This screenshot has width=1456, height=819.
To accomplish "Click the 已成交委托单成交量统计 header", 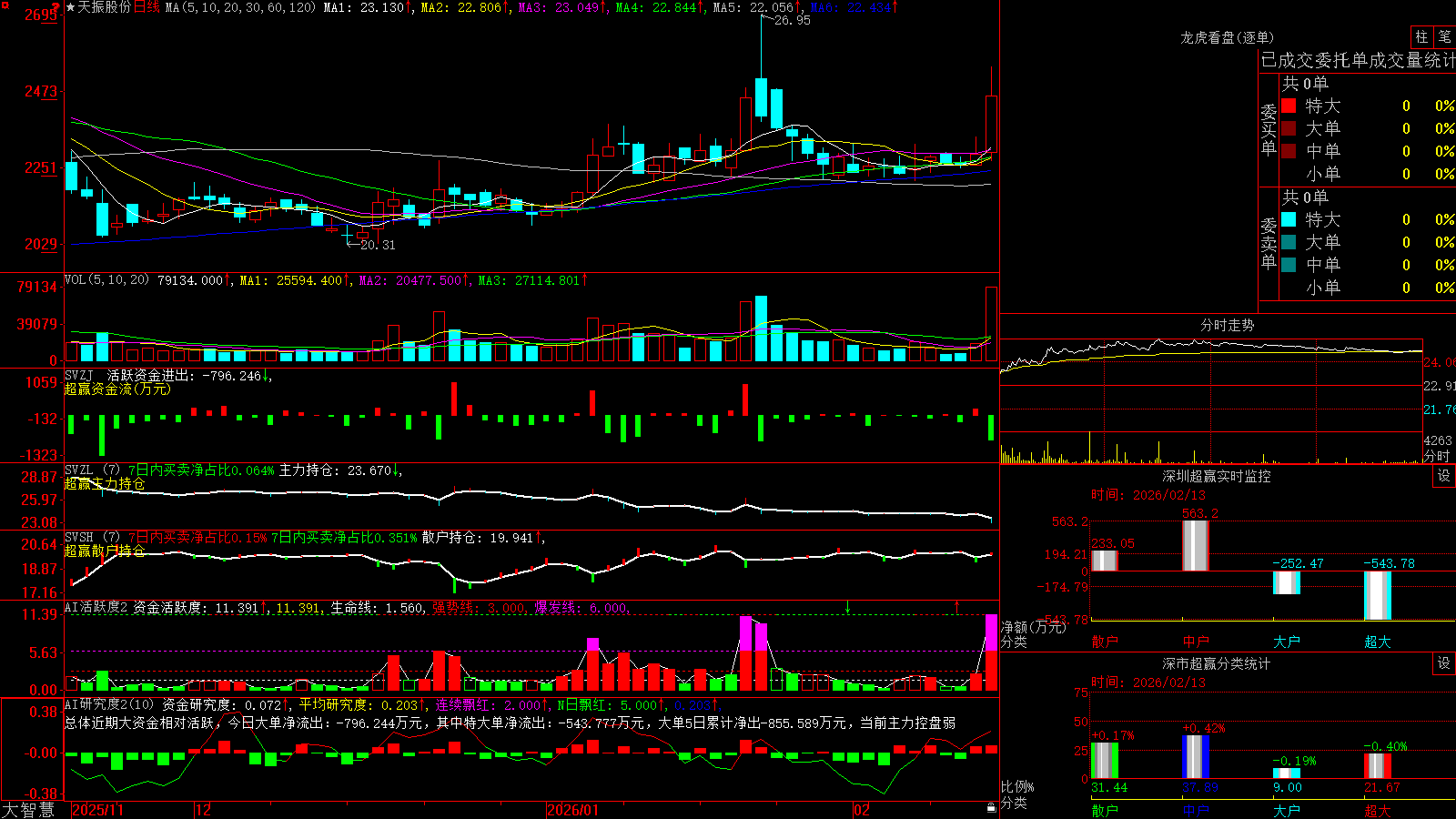I will pos(1358,60).
